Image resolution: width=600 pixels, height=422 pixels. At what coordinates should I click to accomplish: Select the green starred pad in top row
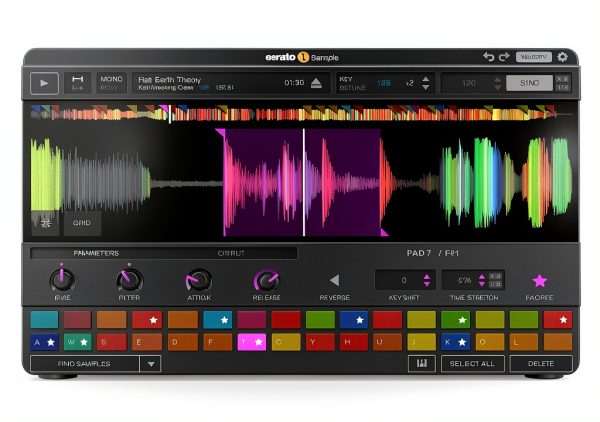pos(455,320)
